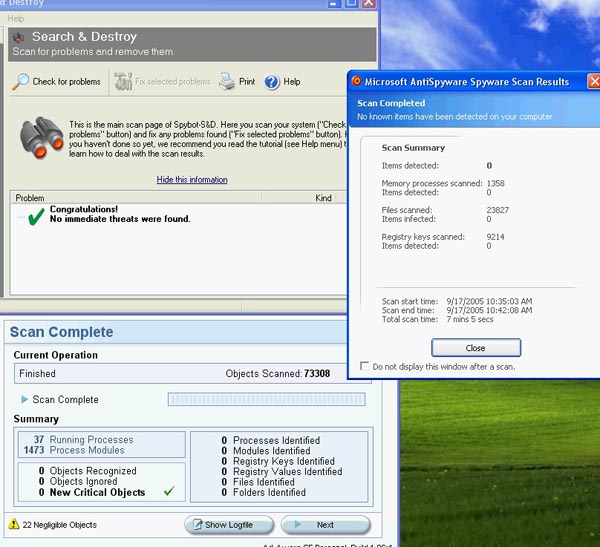
Task: Click the green checkmark next to Congratulations
Action: click(36, 217)
